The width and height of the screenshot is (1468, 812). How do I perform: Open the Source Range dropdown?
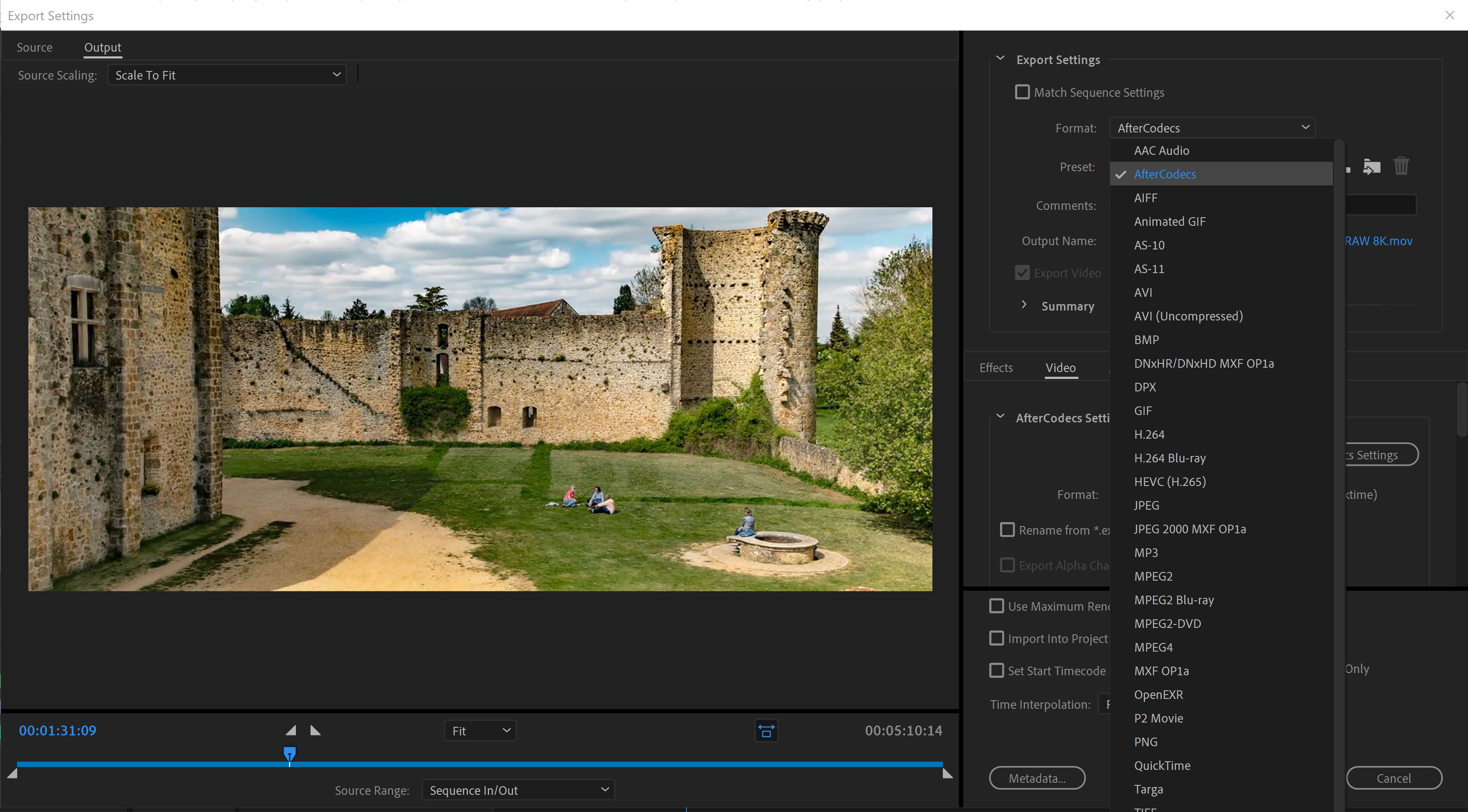518,790
